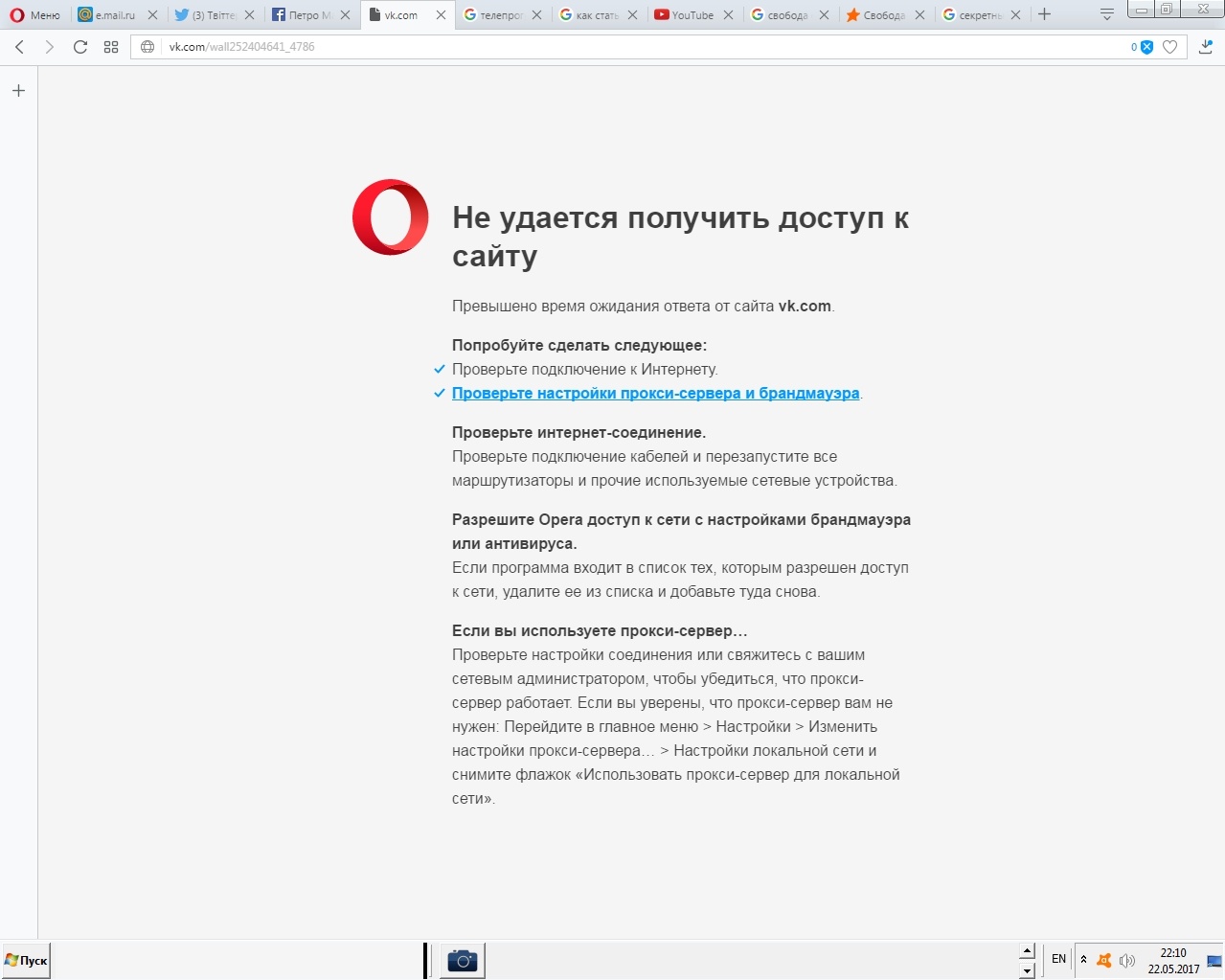Switch the EN input language

[x=1058, y=959]
